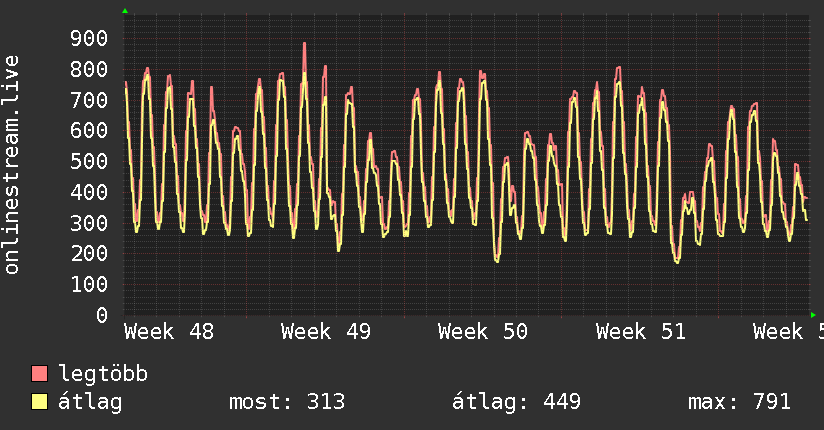Click the 'most: 313' value
The image size is (824, 430).
tap(287, 402)
